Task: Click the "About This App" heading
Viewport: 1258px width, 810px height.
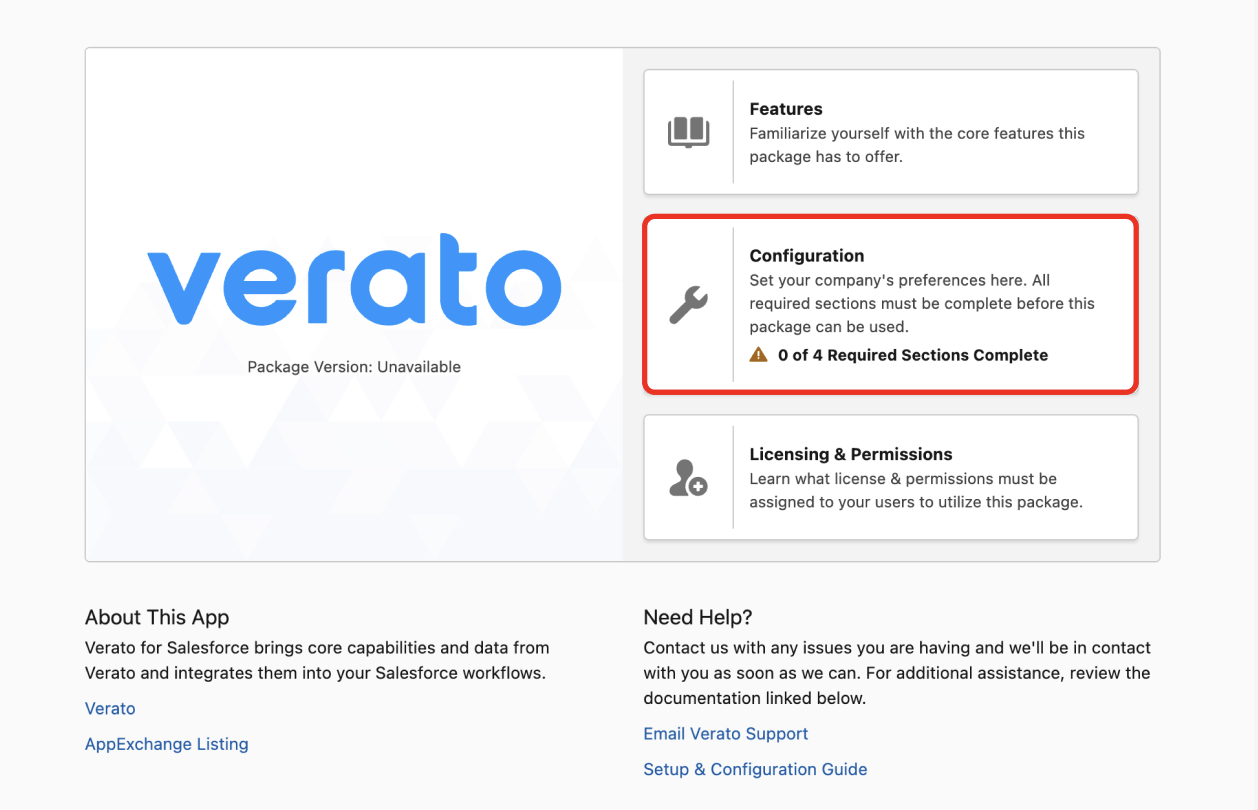Action: point(157,617)
